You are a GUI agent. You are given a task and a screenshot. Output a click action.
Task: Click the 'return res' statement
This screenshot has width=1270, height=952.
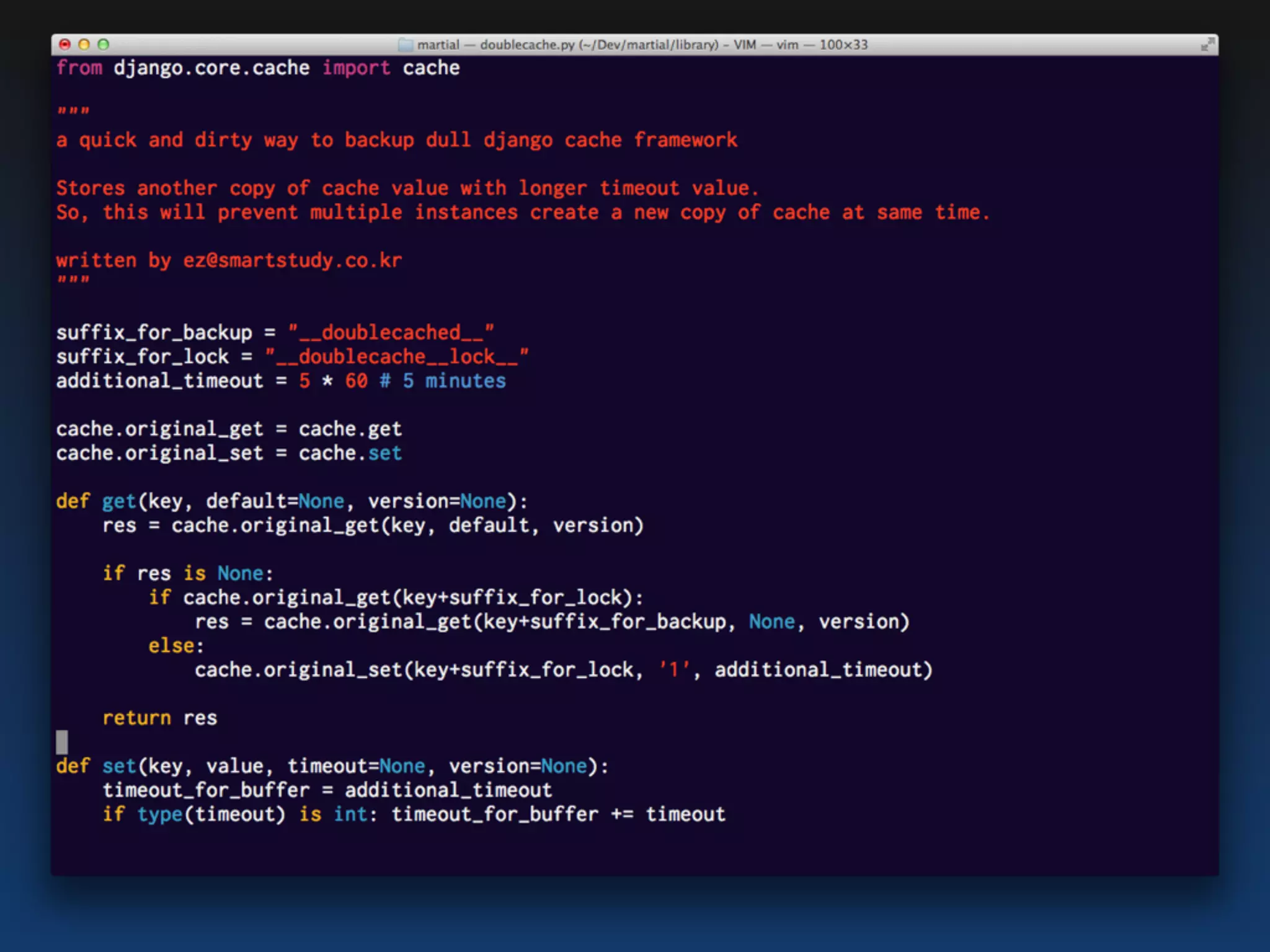point(159,718)
